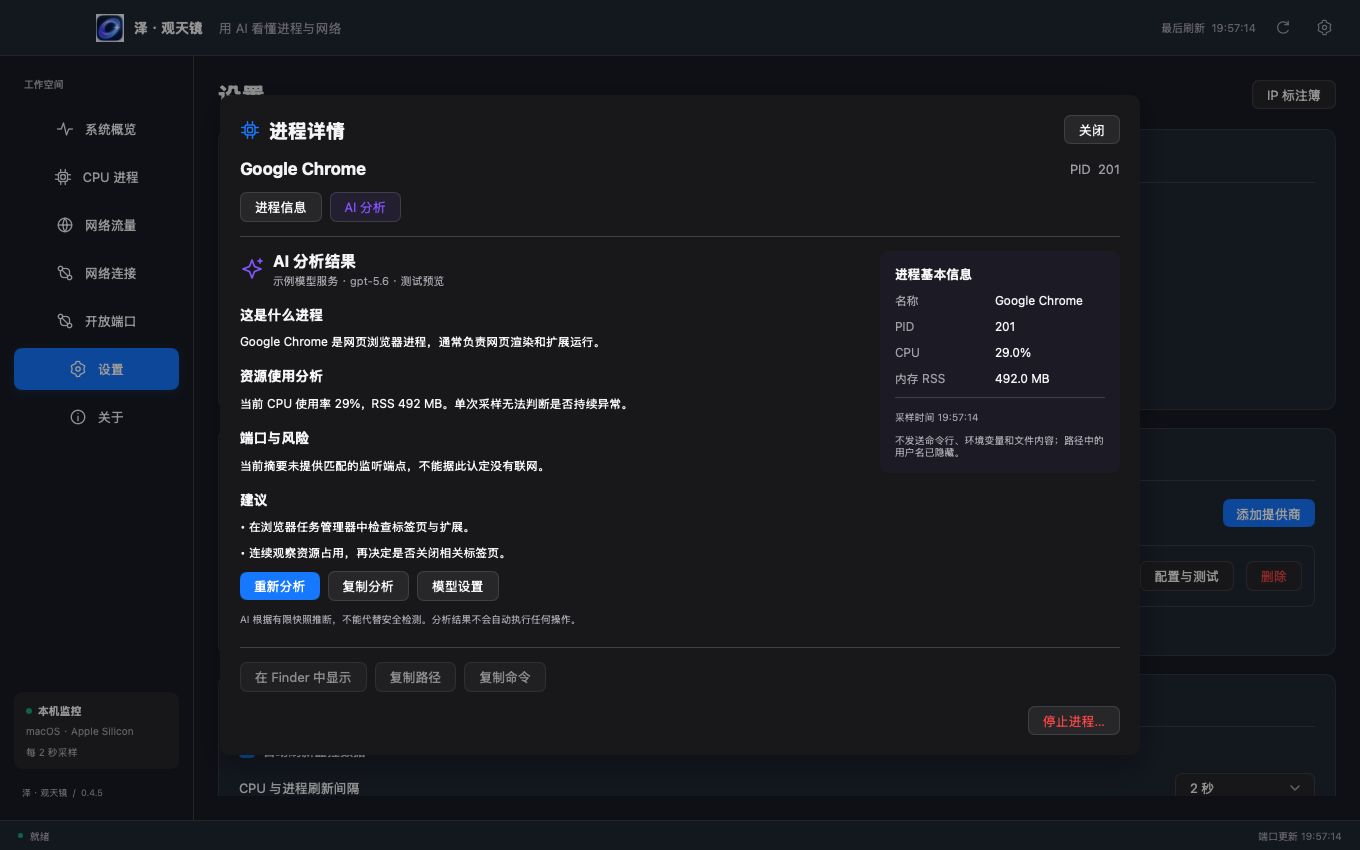
Task: Click the macOS · Apple Silicon text
Action: click(x=80, y=732)
